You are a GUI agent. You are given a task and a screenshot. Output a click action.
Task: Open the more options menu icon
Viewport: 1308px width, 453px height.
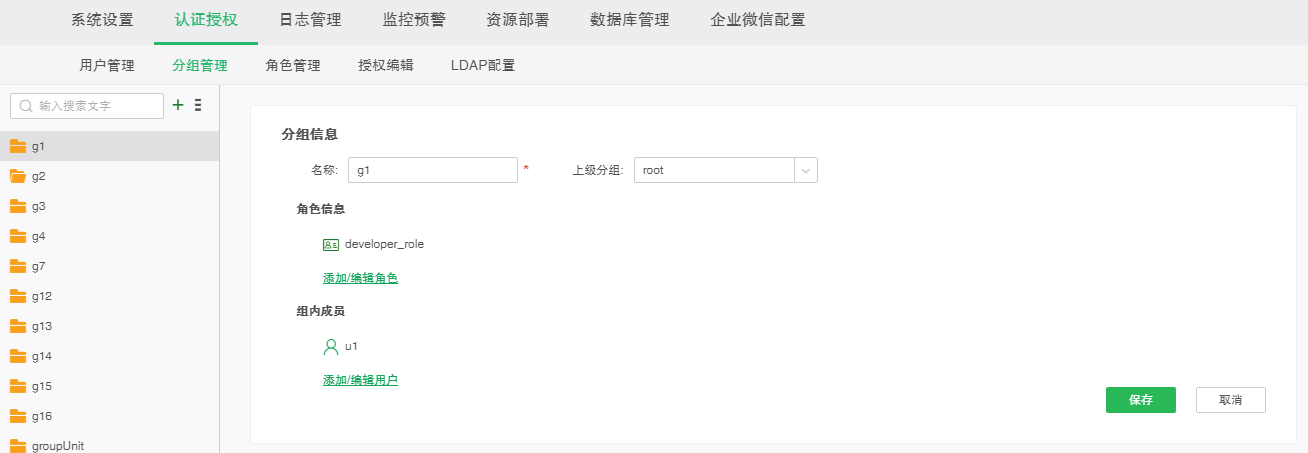point(198,105)
